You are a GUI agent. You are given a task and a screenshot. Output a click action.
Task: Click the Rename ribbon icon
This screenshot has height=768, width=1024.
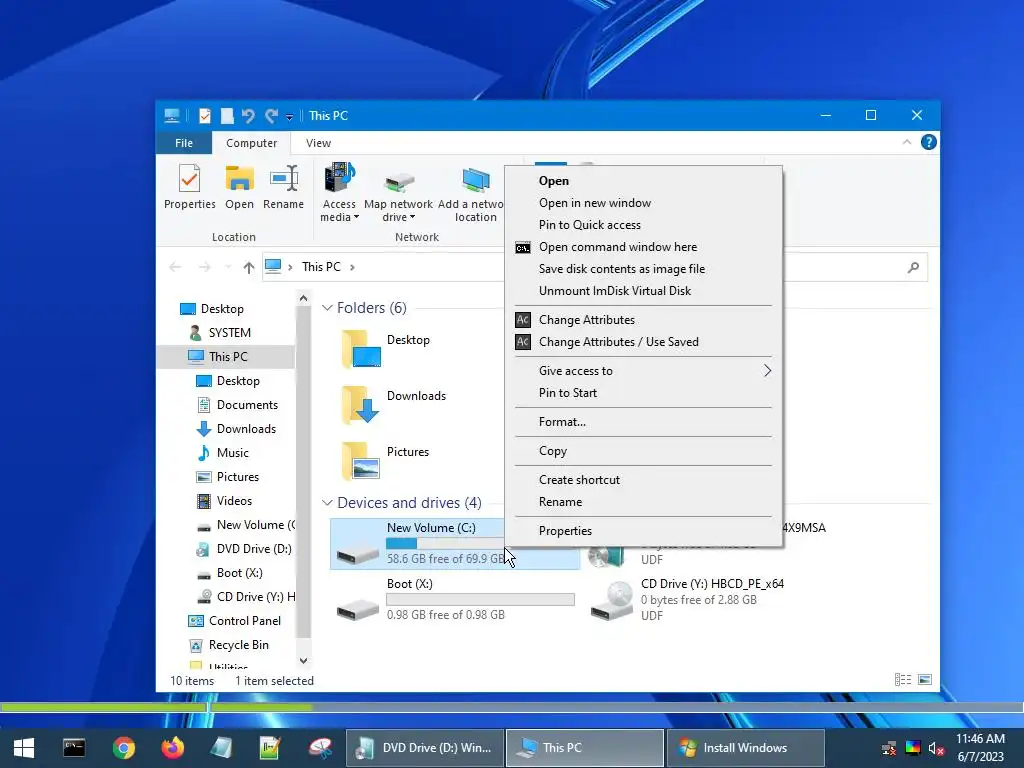[x=283, y=187]
